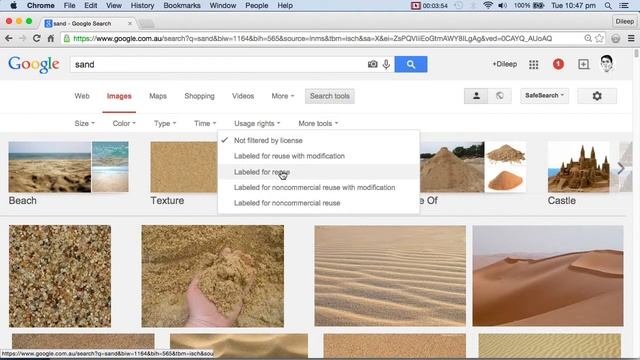The image size is (640, 360).
Task: Expand the Type filter dropdown
Action: (x=165, y=123)
